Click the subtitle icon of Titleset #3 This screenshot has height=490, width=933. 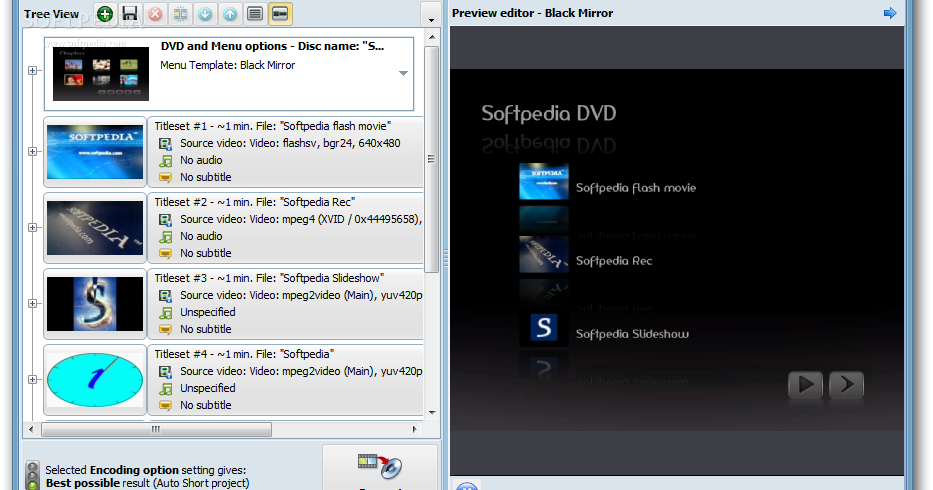(x=165, y=329)
